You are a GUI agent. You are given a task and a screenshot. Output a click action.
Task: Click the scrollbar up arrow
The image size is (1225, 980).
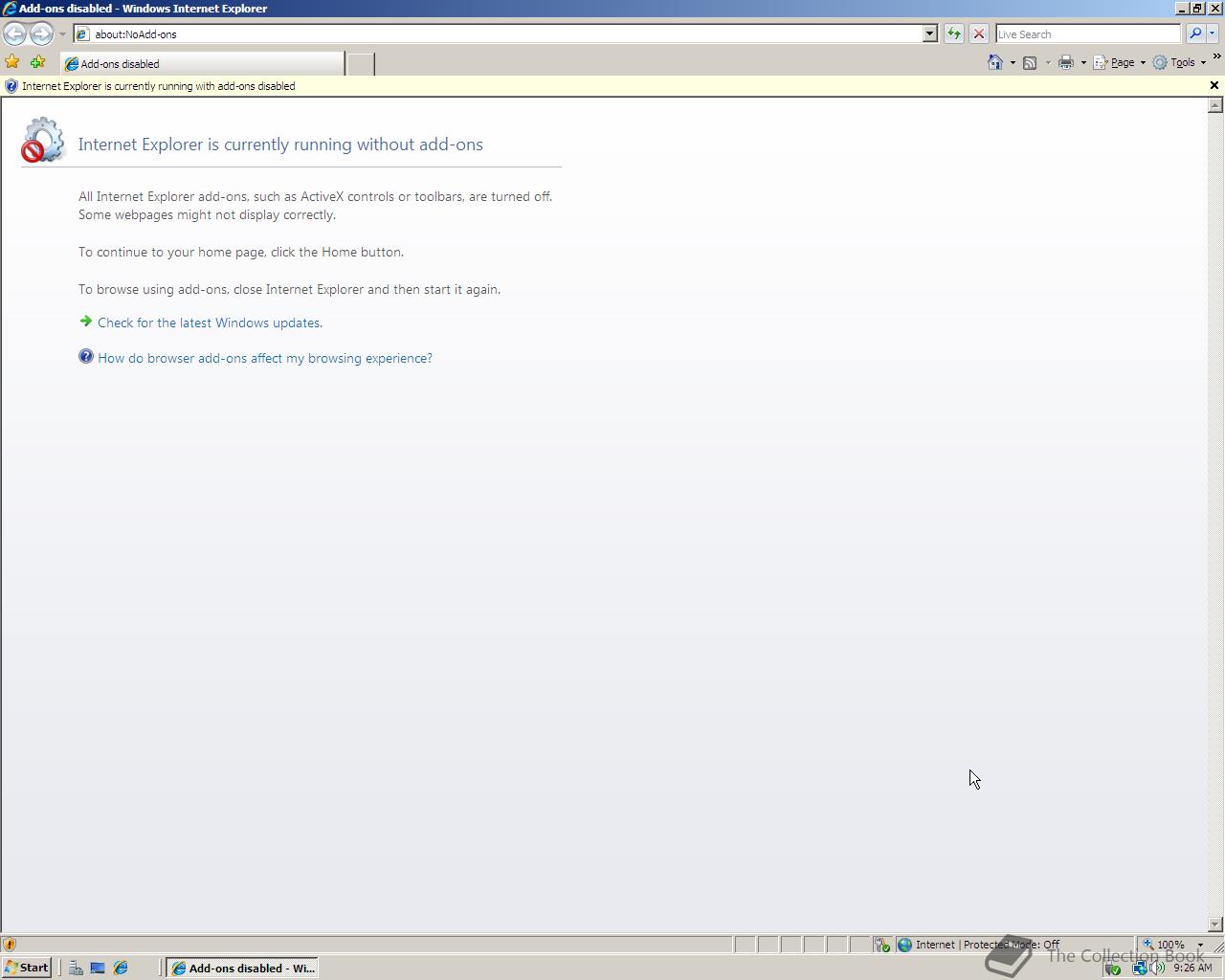(x=1215, y=105)
